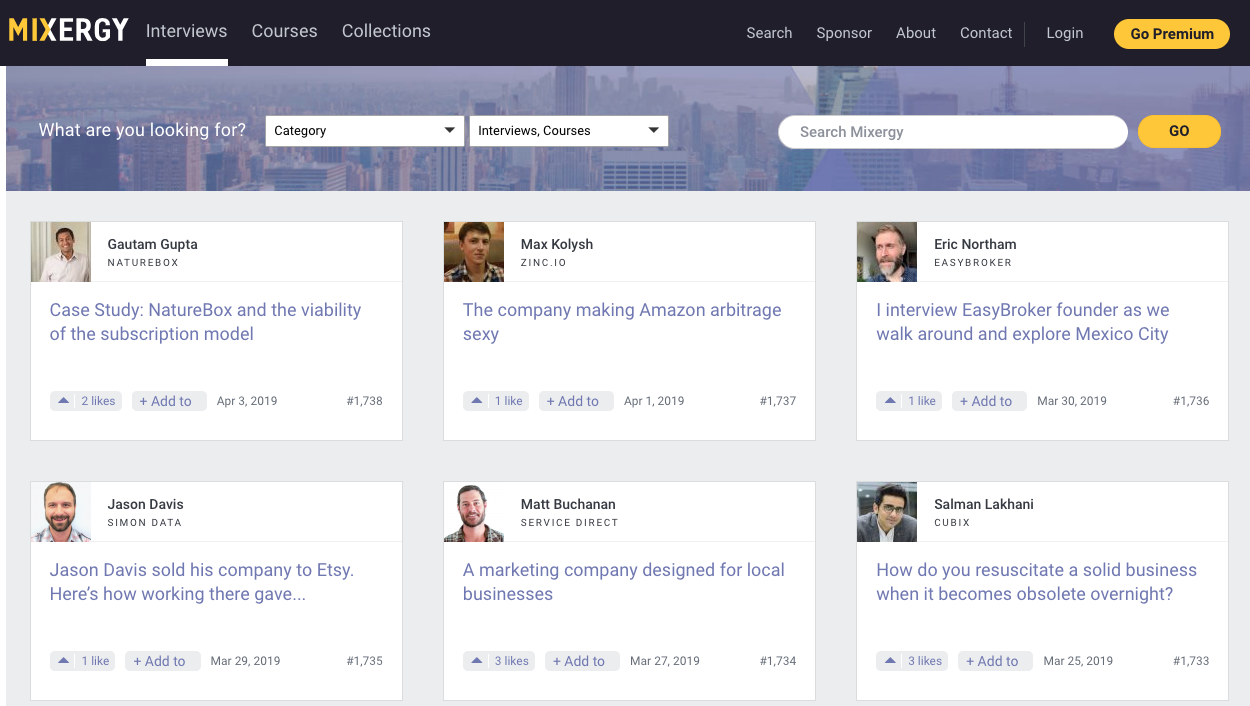Click the date Mar 27, 2019
Screen dimensions: 1250x706
664,661
